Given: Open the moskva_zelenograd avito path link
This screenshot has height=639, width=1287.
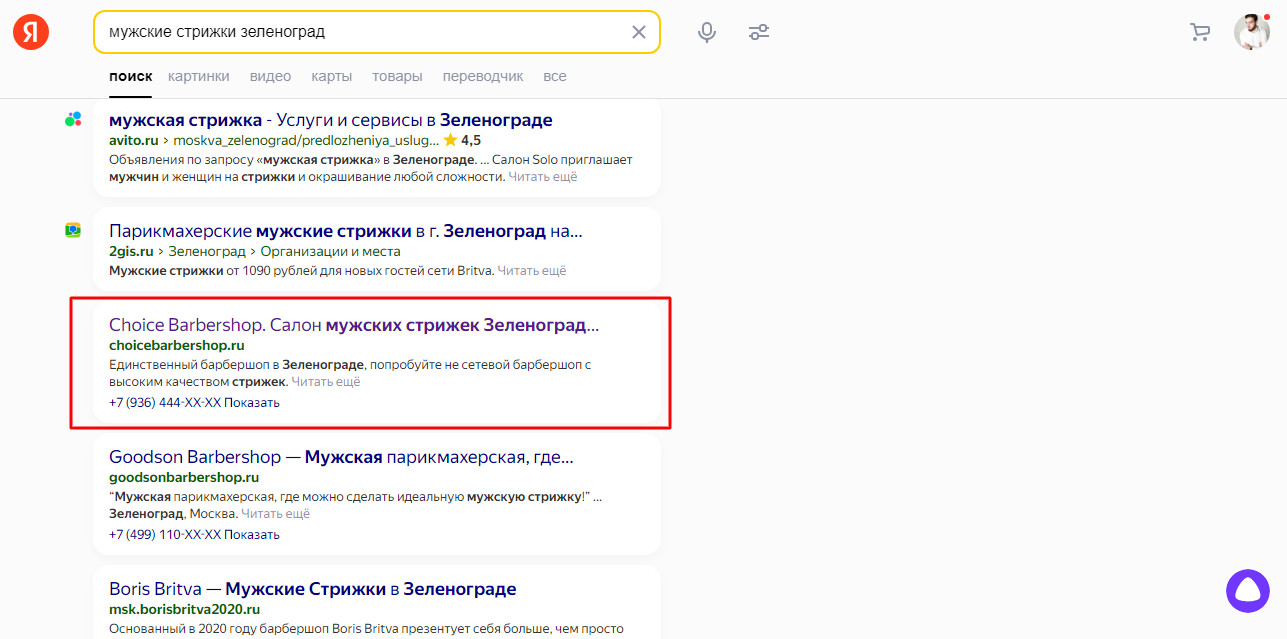Looking at the screenshot, I should [x=306, y=140].
